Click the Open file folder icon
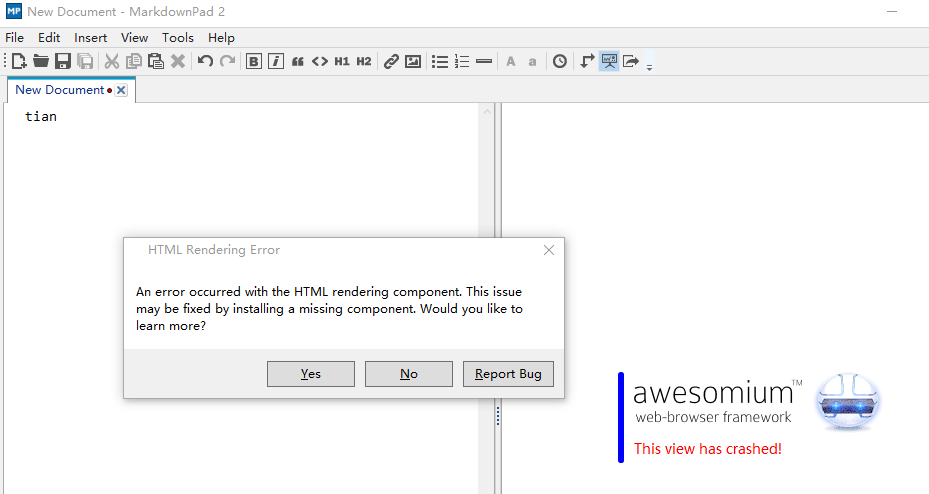This screenshot has width=929, height=494. click(41, 61)
